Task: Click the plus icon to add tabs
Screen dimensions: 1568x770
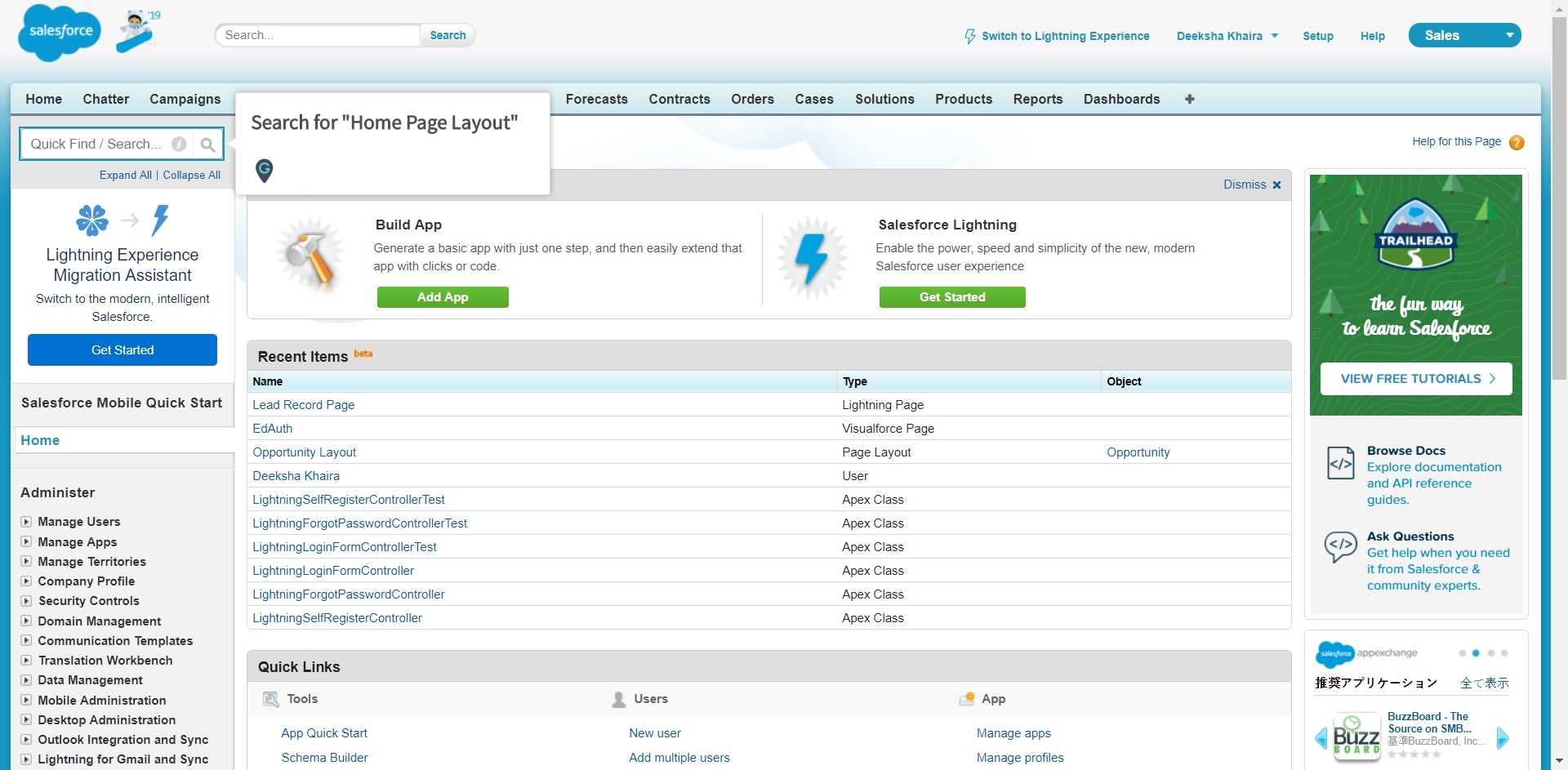Action: (x=1189, y=99)
